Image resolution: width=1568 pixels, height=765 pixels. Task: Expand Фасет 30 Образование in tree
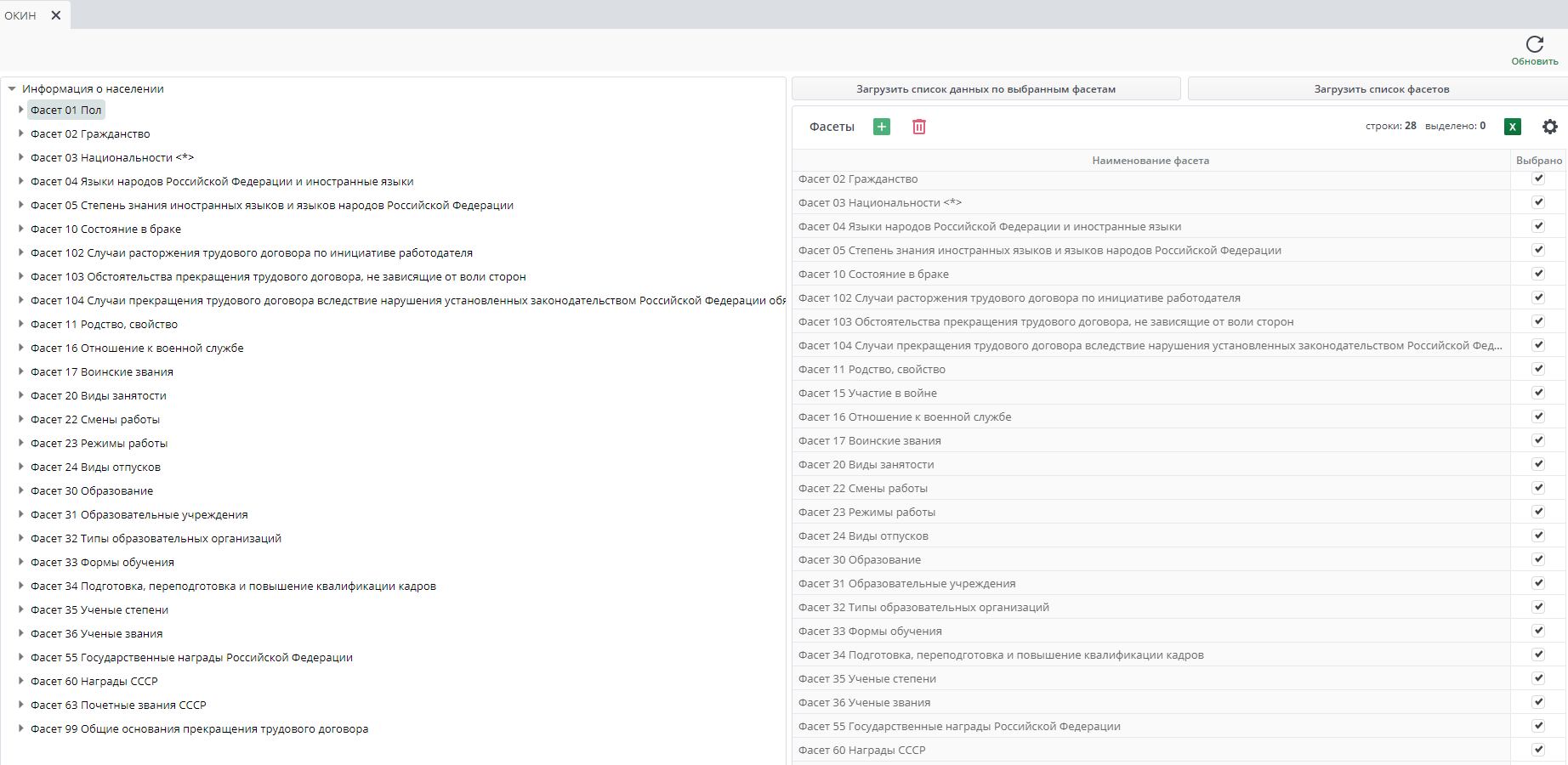pyautogui.click(x=21, y=490)
